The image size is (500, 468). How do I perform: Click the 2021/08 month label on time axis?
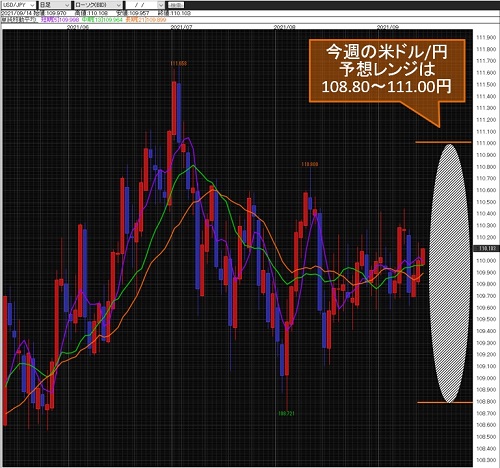pyautogui.click(x=284, y=27)
